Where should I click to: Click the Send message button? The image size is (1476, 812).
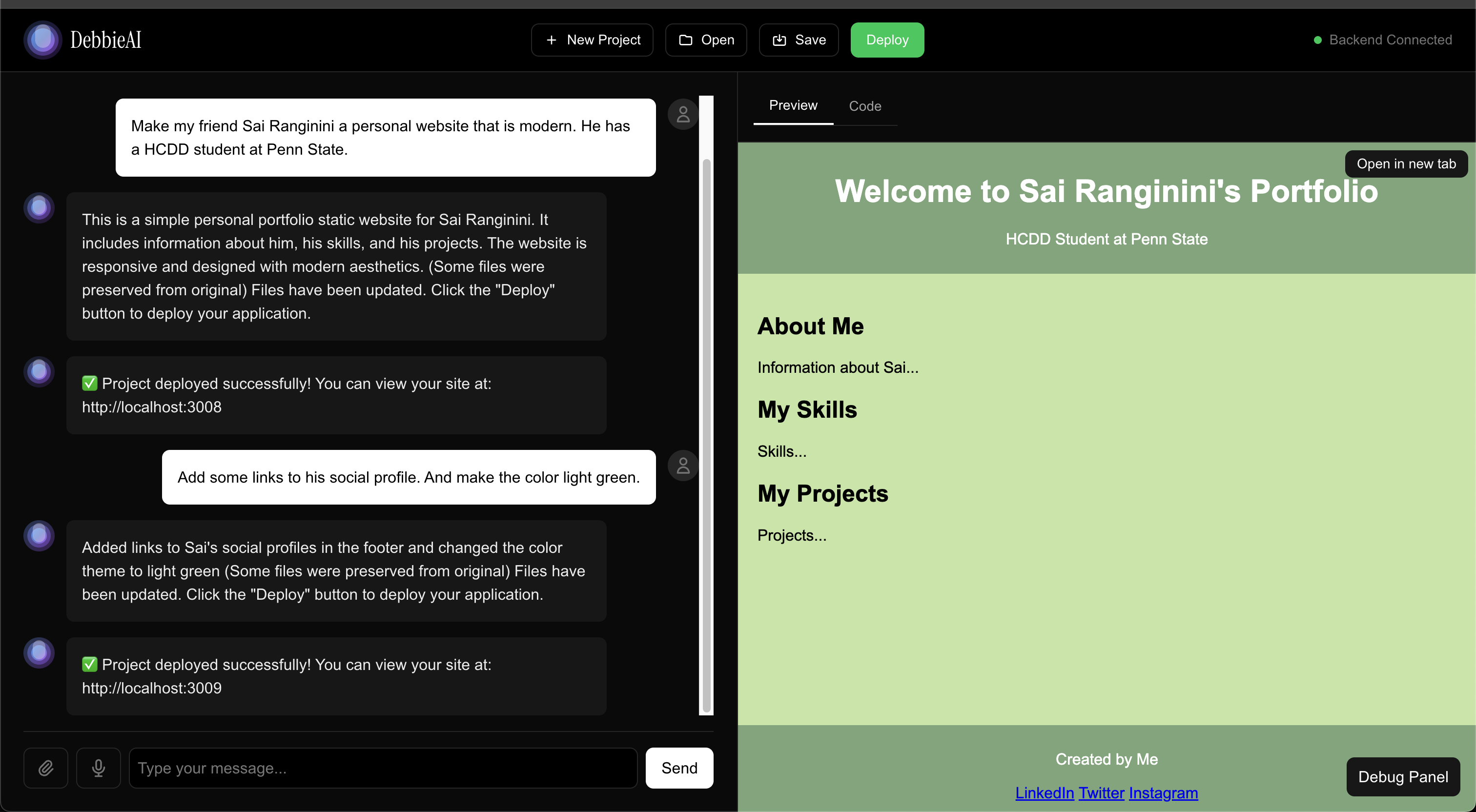pyautogui.click(x=679, y=768)
